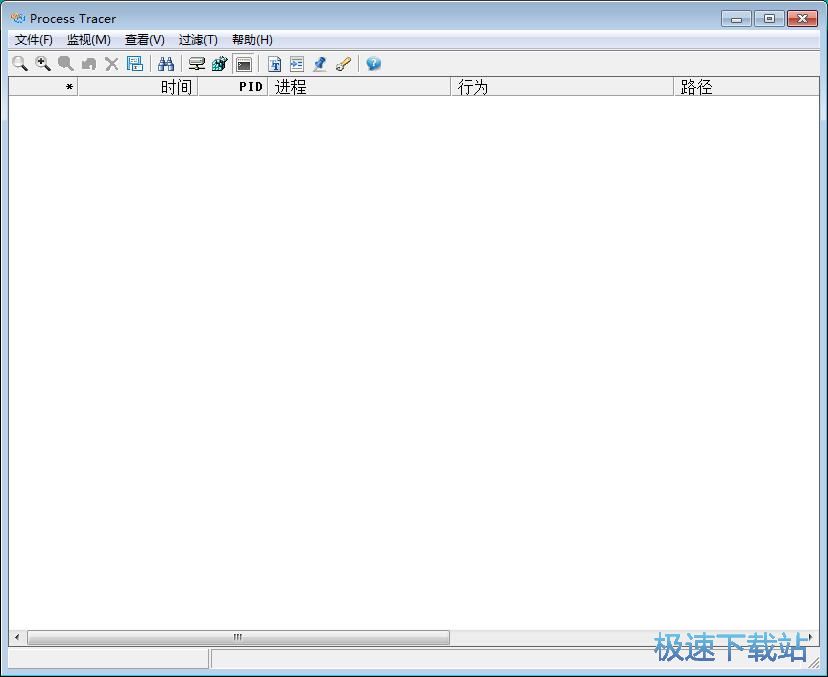Open the 过滤(T) menu
Image resolution: width=828 pixels, height=677 pixels.
tap(198, 40)
